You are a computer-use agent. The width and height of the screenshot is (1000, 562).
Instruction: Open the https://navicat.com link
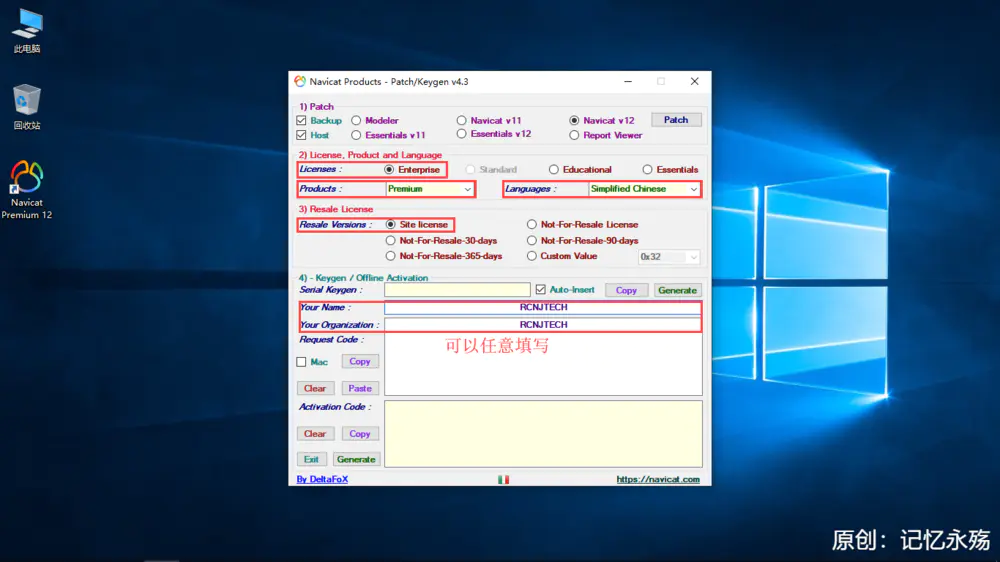[658, 479]
